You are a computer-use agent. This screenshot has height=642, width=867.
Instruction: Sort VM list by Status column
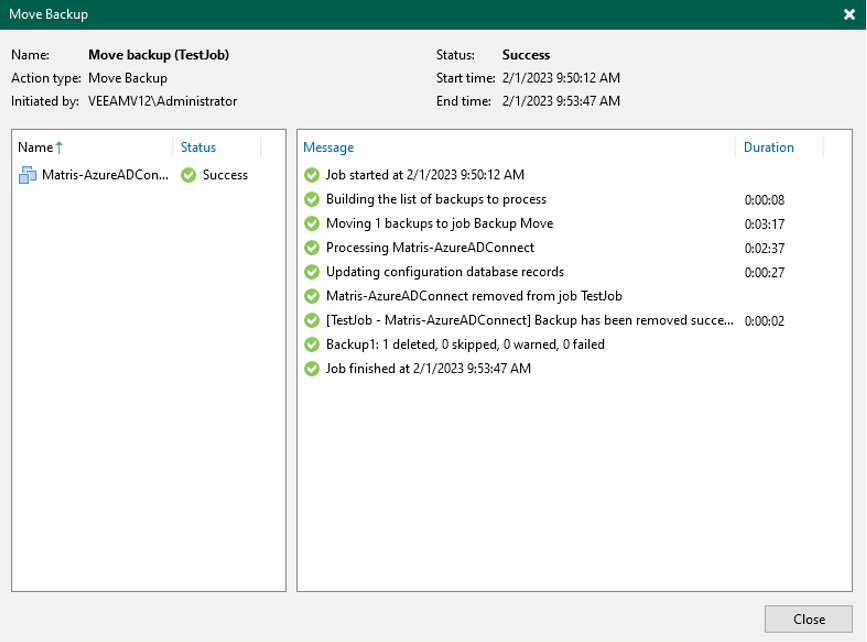click(198, 147)
